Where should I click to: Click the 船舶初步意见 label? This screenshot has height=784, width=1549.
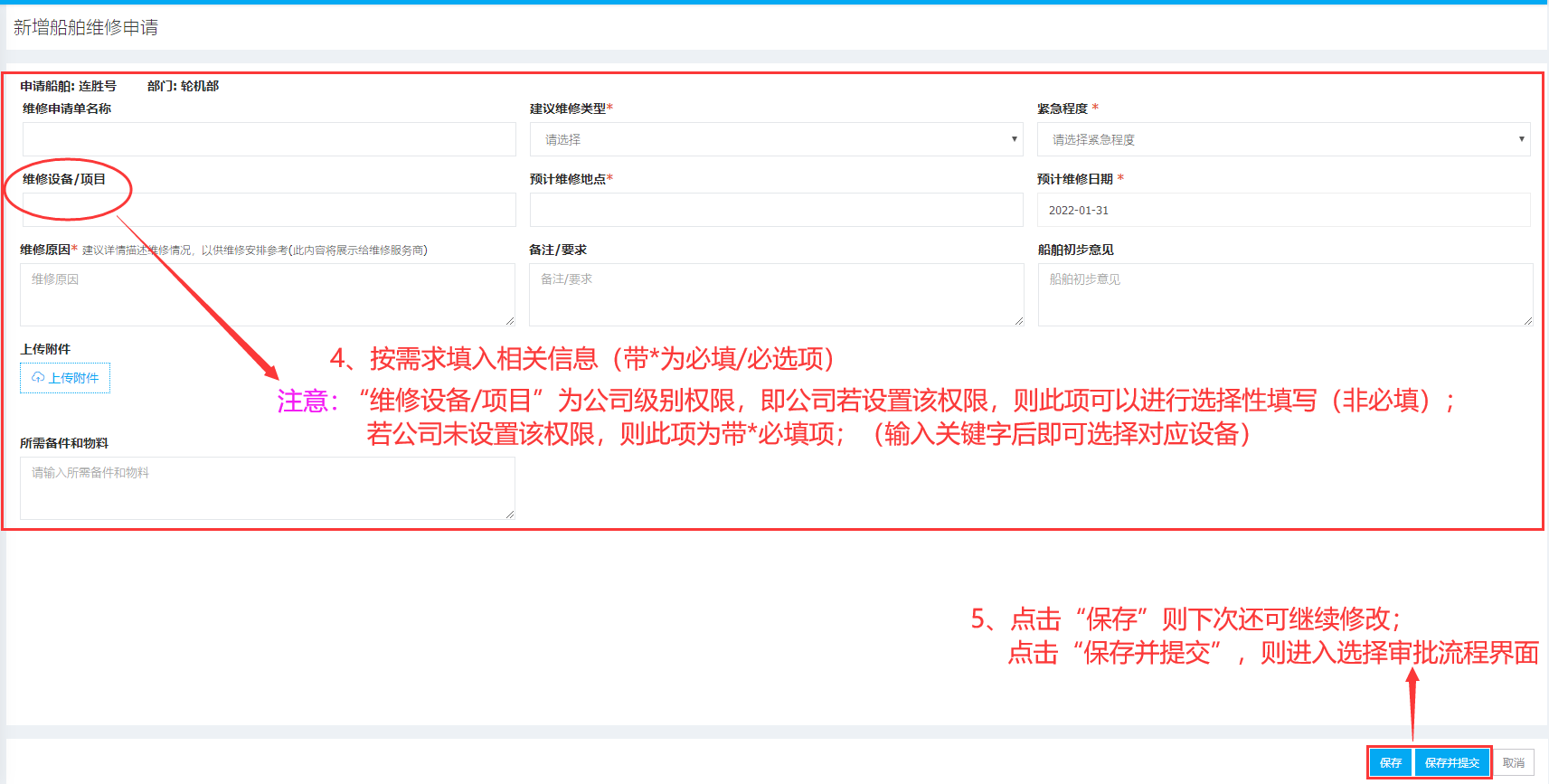[1076, 250]
